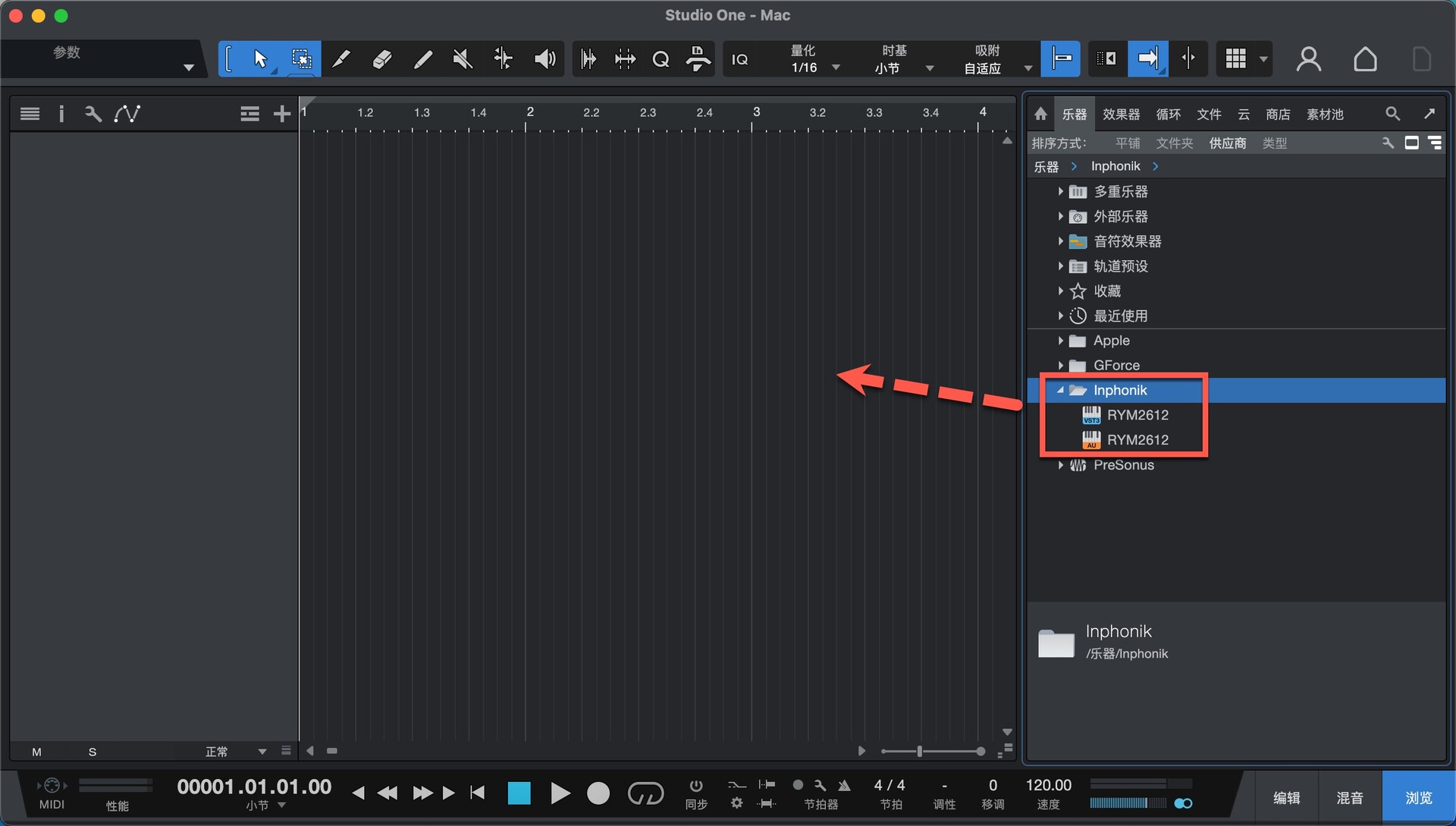This screenshot has width=1456, height=826.
Task: Select the Mute tool icon
Action: [x=463, y=59]
